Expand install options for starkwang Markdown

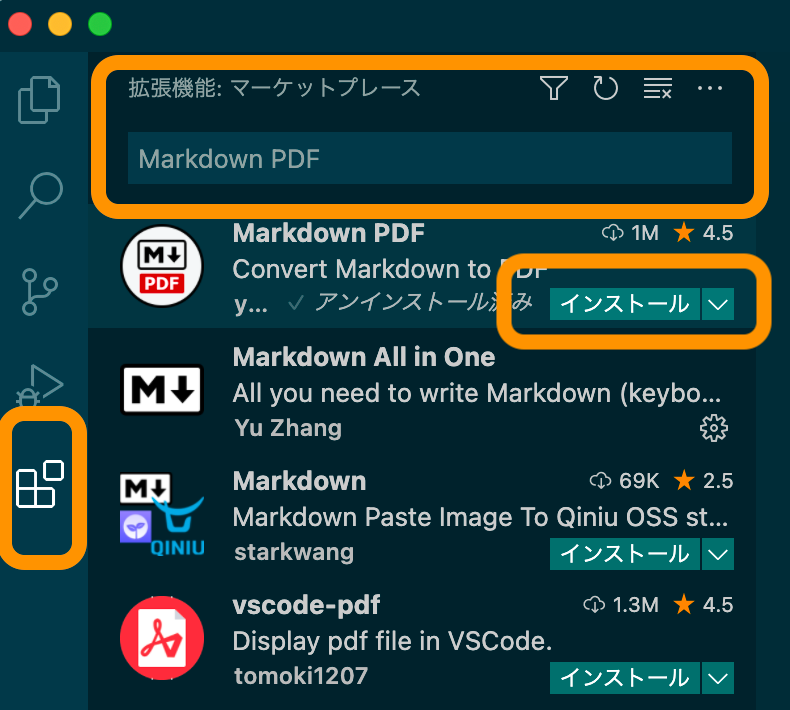click(x=717, y=554)
